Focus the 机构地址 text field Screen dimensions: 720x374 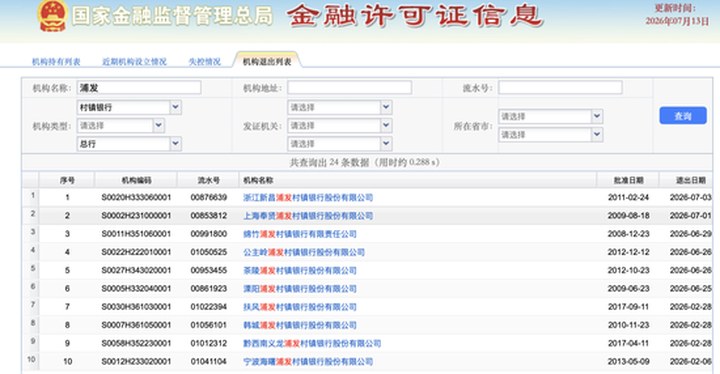coord(349,88)
